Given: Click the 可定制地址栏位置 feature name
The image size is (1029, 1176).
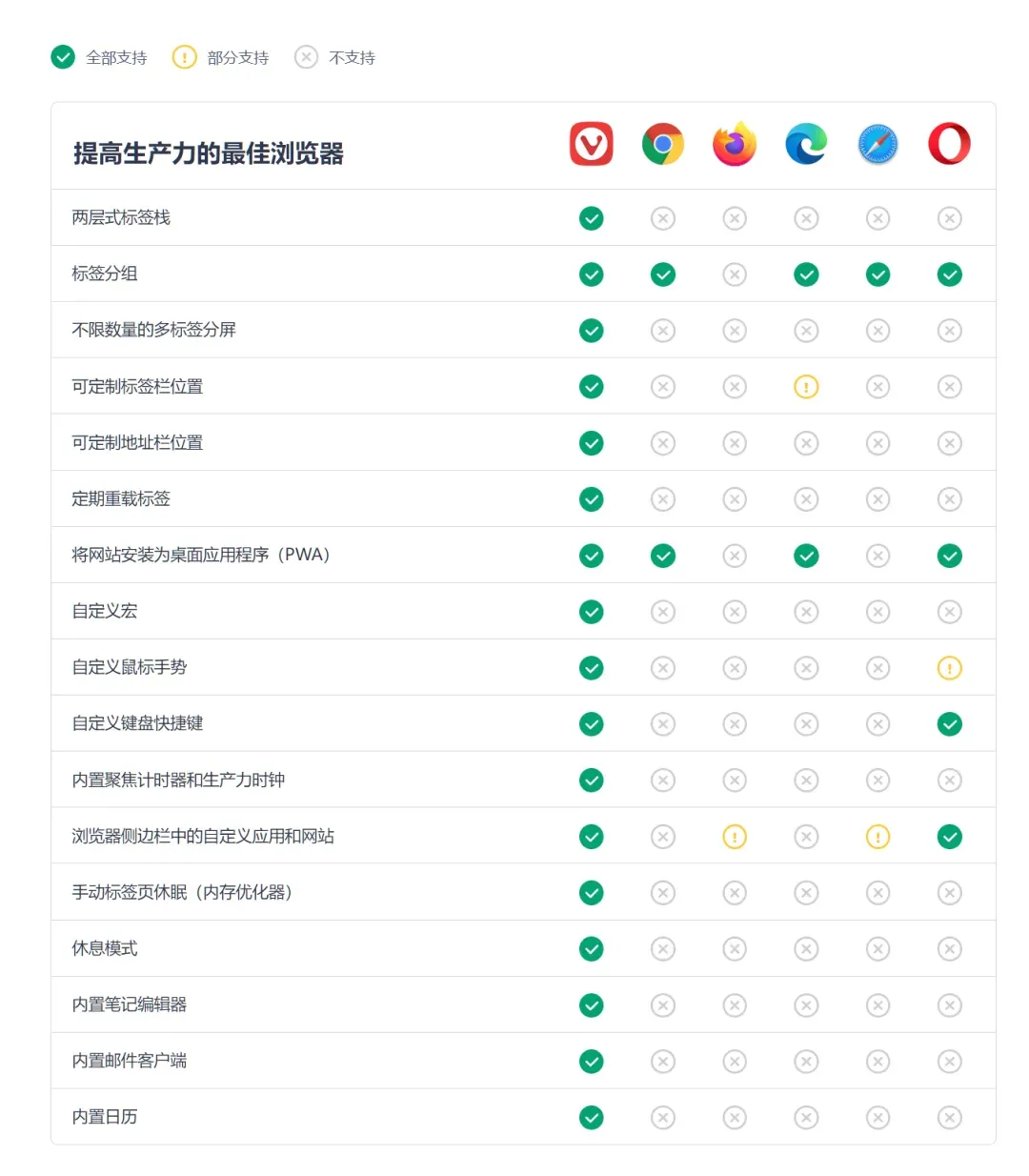Looking at the screenshot, I should coord(137,442).
